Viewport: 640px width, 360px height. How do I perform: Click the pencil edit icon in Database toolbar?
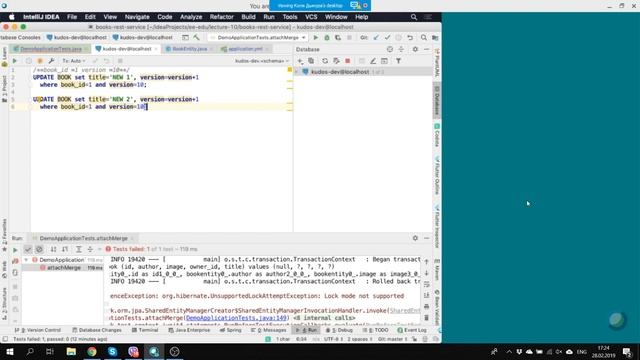click(373, 61)
